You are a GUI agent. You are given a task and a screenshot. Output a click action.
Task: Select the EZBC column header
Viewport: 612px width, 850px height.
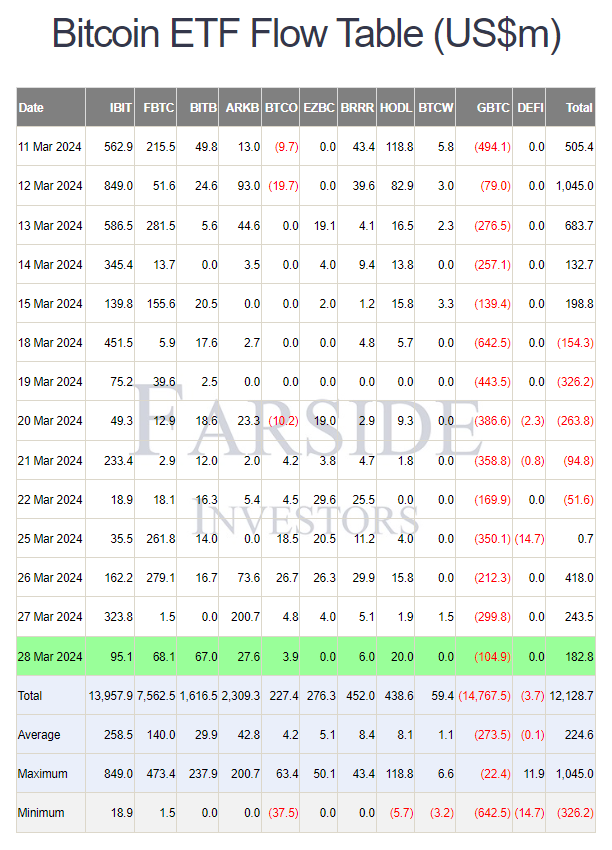pyautogui.click(x=319, y=107)
